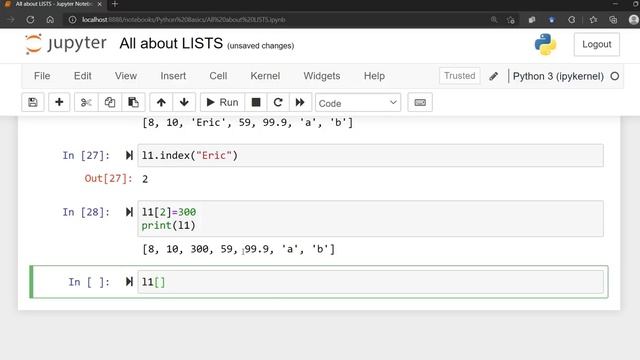Rename notebook title All about LISTS
Viewport: 640px width, 360px height.
coord(171,43)
